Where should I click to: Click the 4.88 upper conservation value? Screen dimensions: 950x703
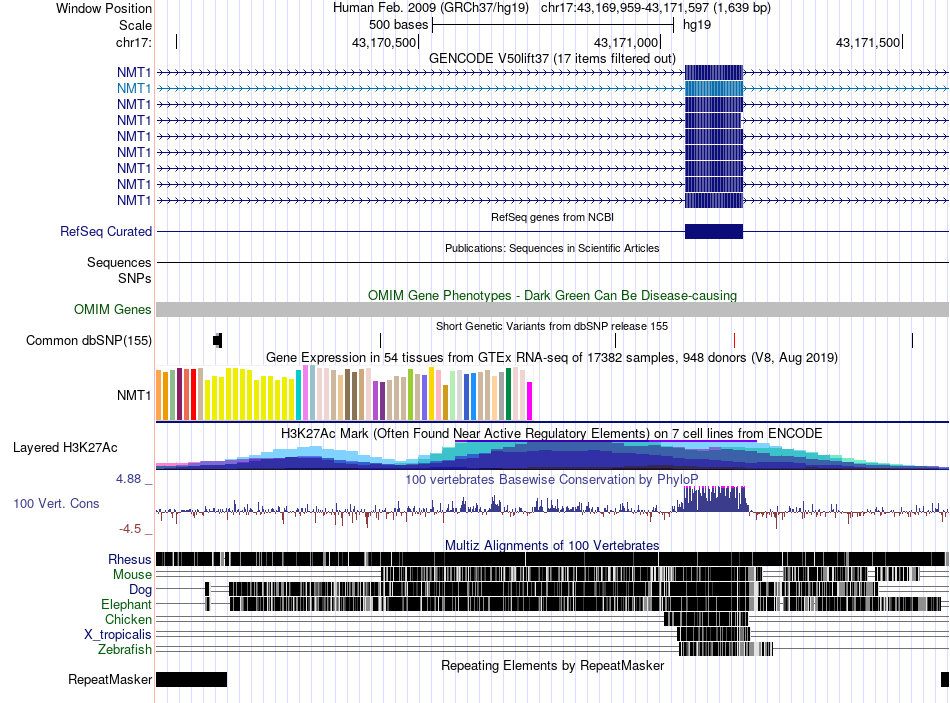click(x=128, y=479)
